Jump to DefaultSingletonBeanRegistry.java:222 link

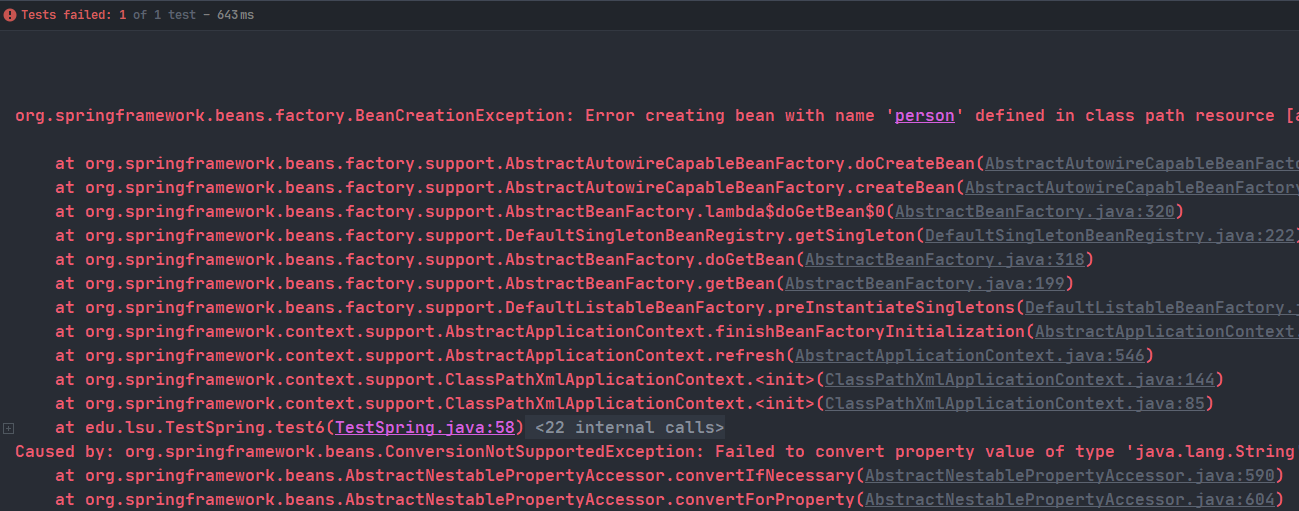click(x=1110, y=236)
